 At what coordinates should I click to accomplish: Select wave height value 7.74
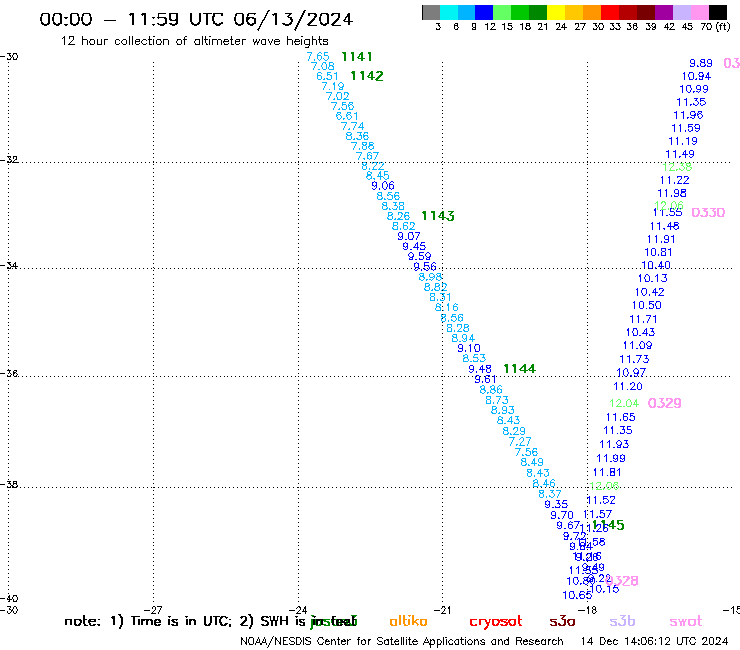[x=353, y=126]
